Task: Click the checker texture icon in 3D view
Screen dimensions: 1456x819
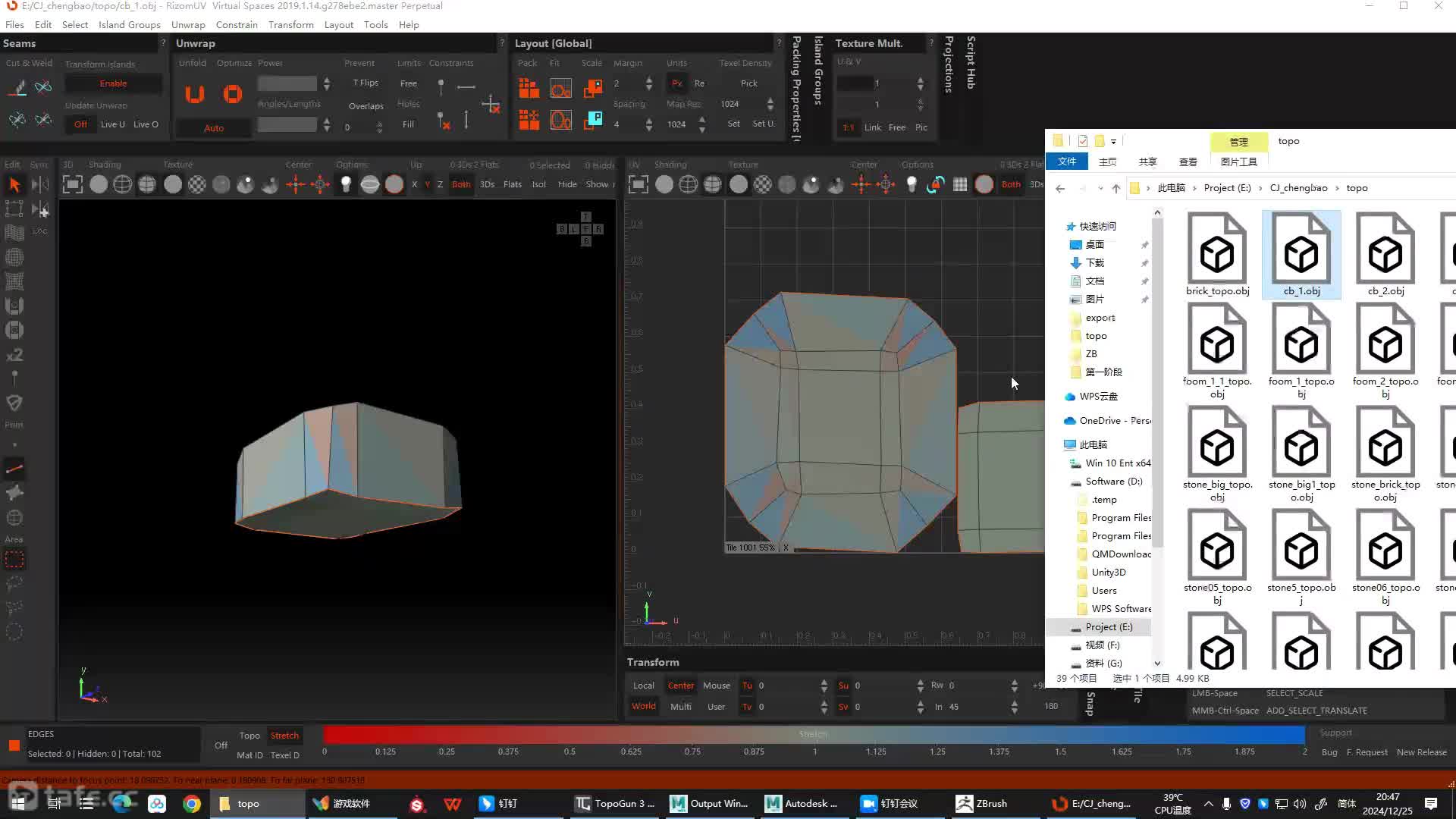Action: coord(196,184)
